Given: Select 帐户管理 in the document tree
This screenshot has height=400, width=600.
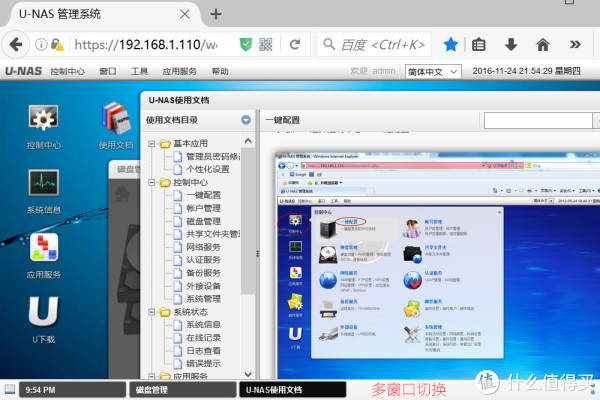Looking at the screenshot, I should pos(204,208).
